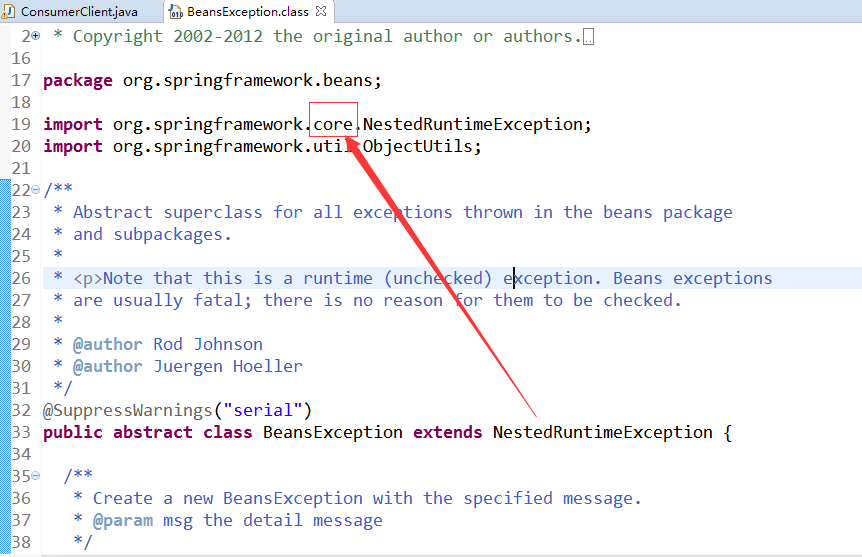This screenshot has width=862, height=557.
Task: Close the BeansException.class tab
Action: 321,11
